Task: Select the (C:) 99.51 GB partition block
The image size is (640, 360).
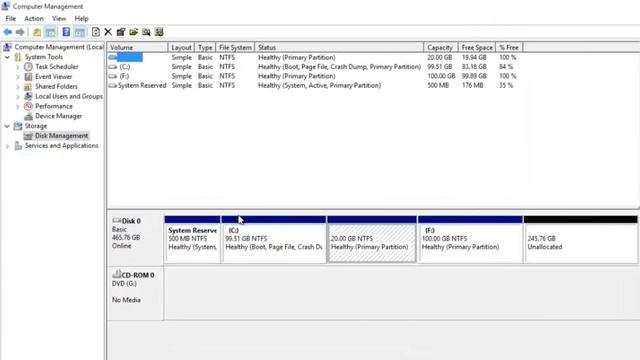Action: click(x=274, y=240)
